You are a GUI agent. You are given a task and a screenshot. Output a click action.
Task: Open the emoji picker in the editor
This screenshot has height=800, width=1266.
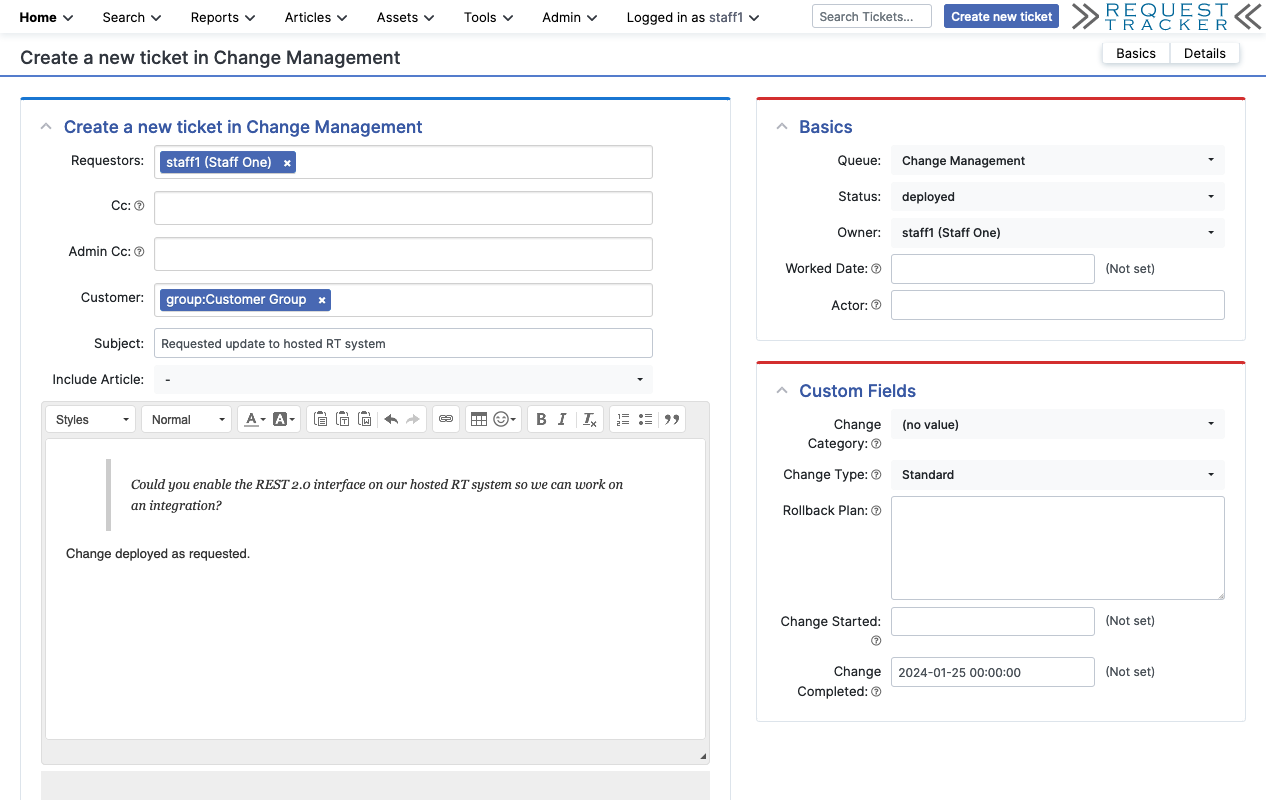pyautogui.click(x=500, y=419)
